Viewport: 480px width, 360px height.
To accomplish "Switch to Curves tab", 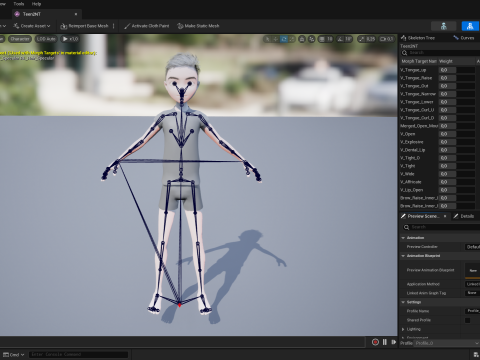I will (464, 38).
